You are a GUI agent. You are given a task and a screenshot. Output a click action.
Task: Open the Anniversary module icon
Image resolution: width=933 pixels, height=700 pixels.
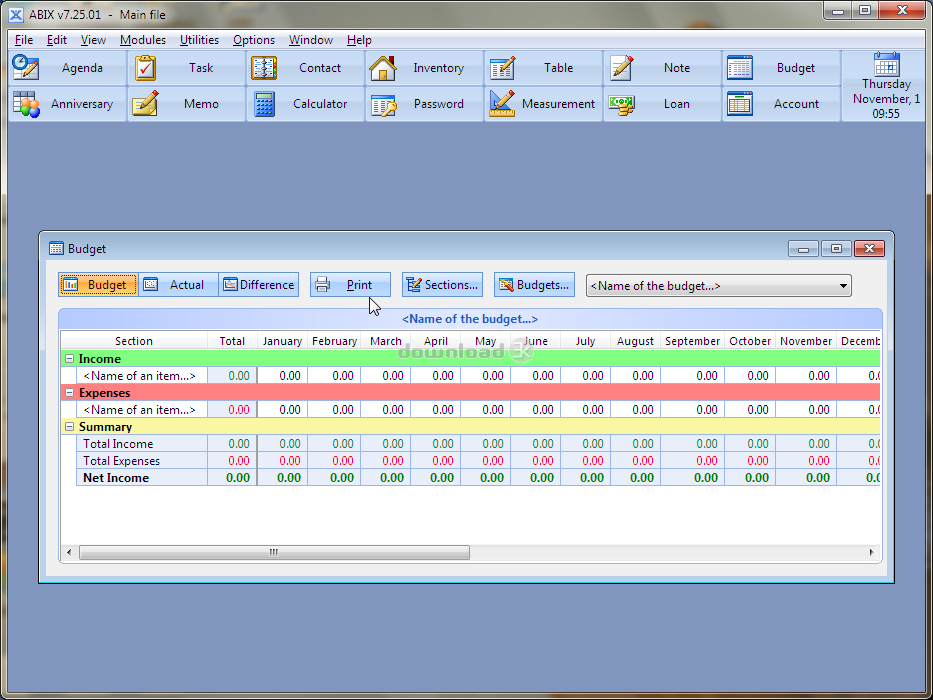click(x=26, y=104)
